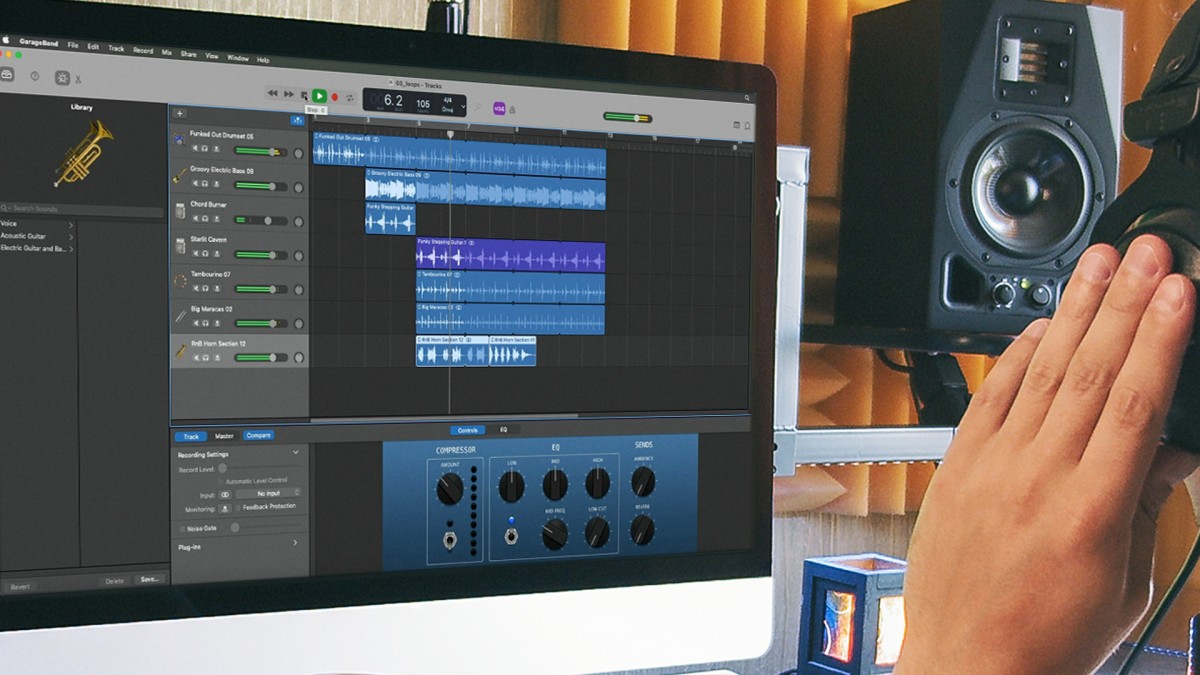The image size is (1200, 675).
Task: Open the Share menu
Action: [188, 53]
